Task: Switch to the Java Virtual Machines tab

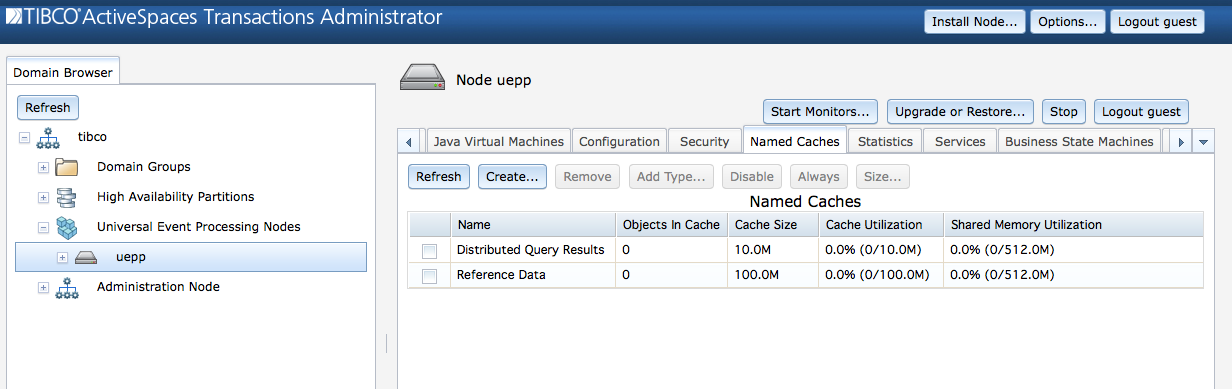Action: pyautogui.click(x=499, y=142)
